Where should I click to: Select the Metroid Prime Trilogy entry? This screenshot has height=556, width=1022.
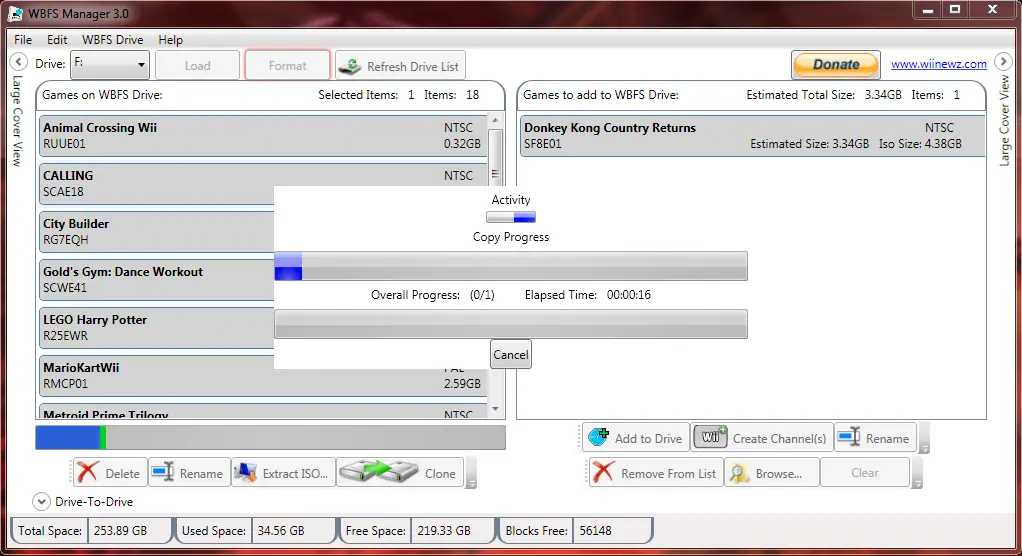click(263, 411)
